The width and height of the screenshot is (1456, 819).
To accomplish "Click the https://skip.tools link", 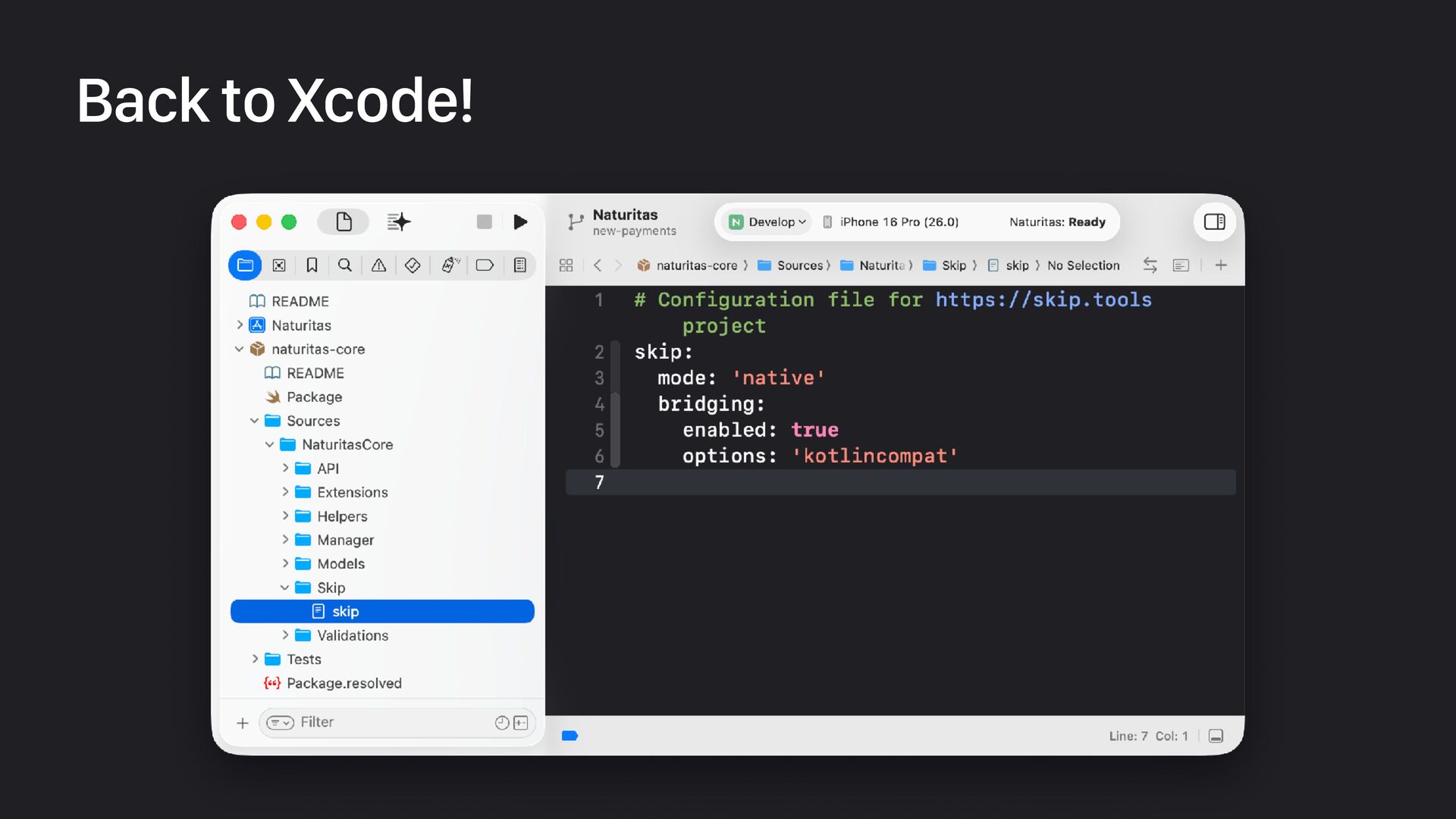I will (1043, 300).
